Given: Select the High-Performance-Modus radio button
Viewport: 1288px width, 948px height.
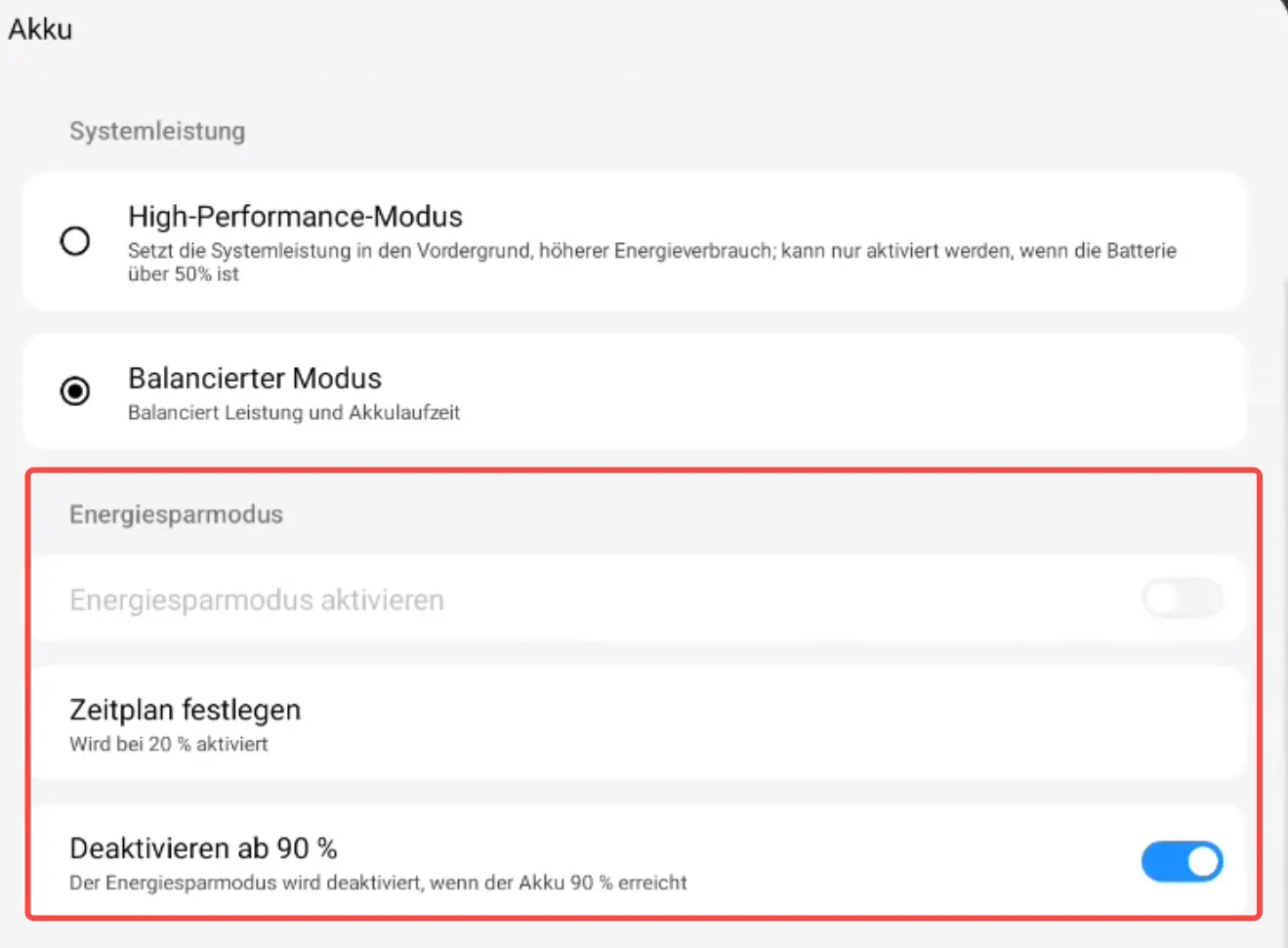Looking at the screenshot, I should (75, 240).
